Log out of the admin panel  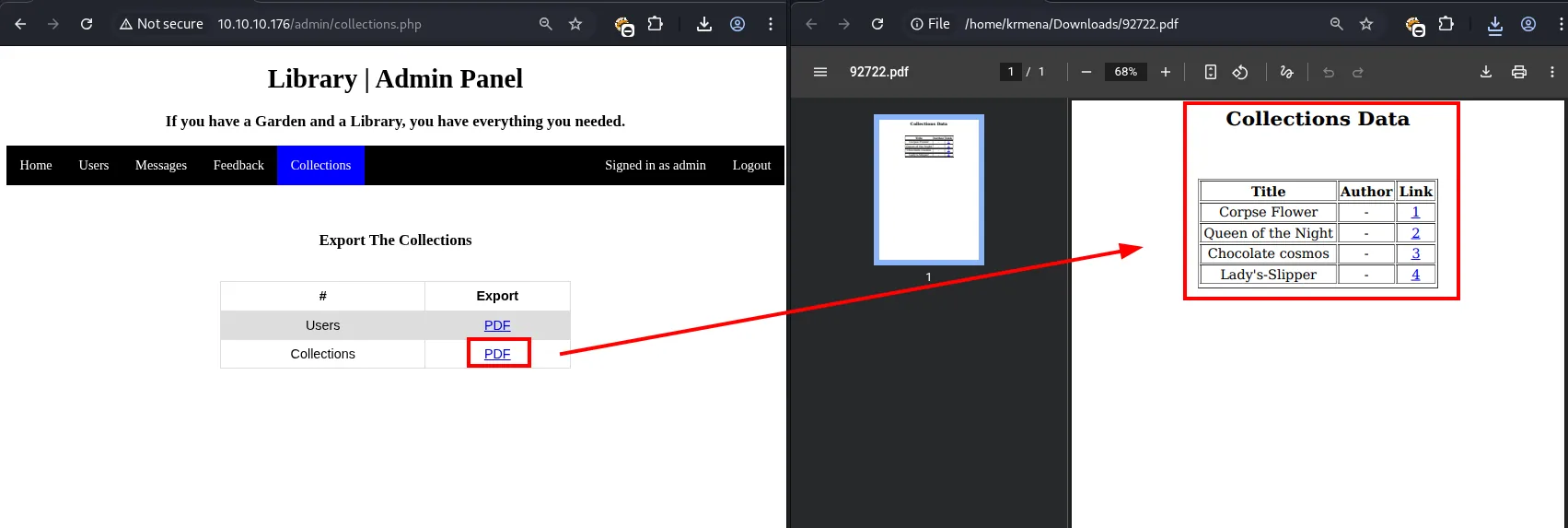[751, 165]
